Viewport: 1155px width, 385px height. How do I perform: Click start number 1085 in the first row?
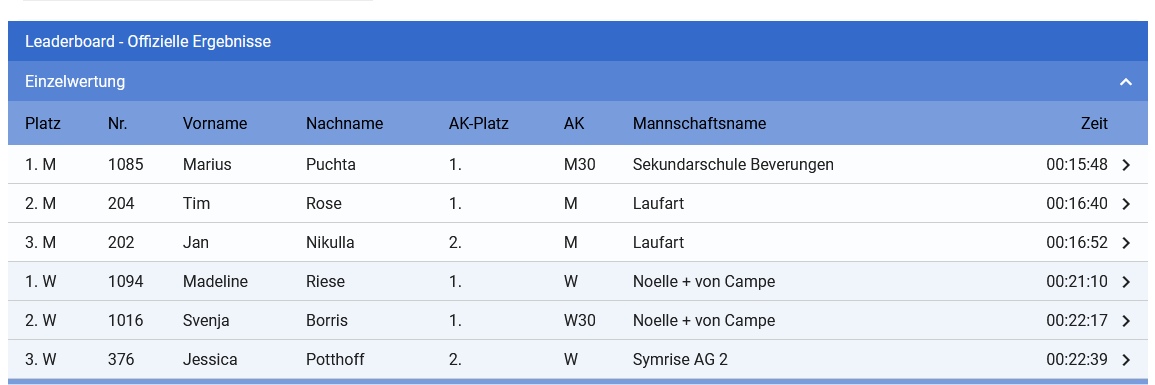click(x=125, y=164)
